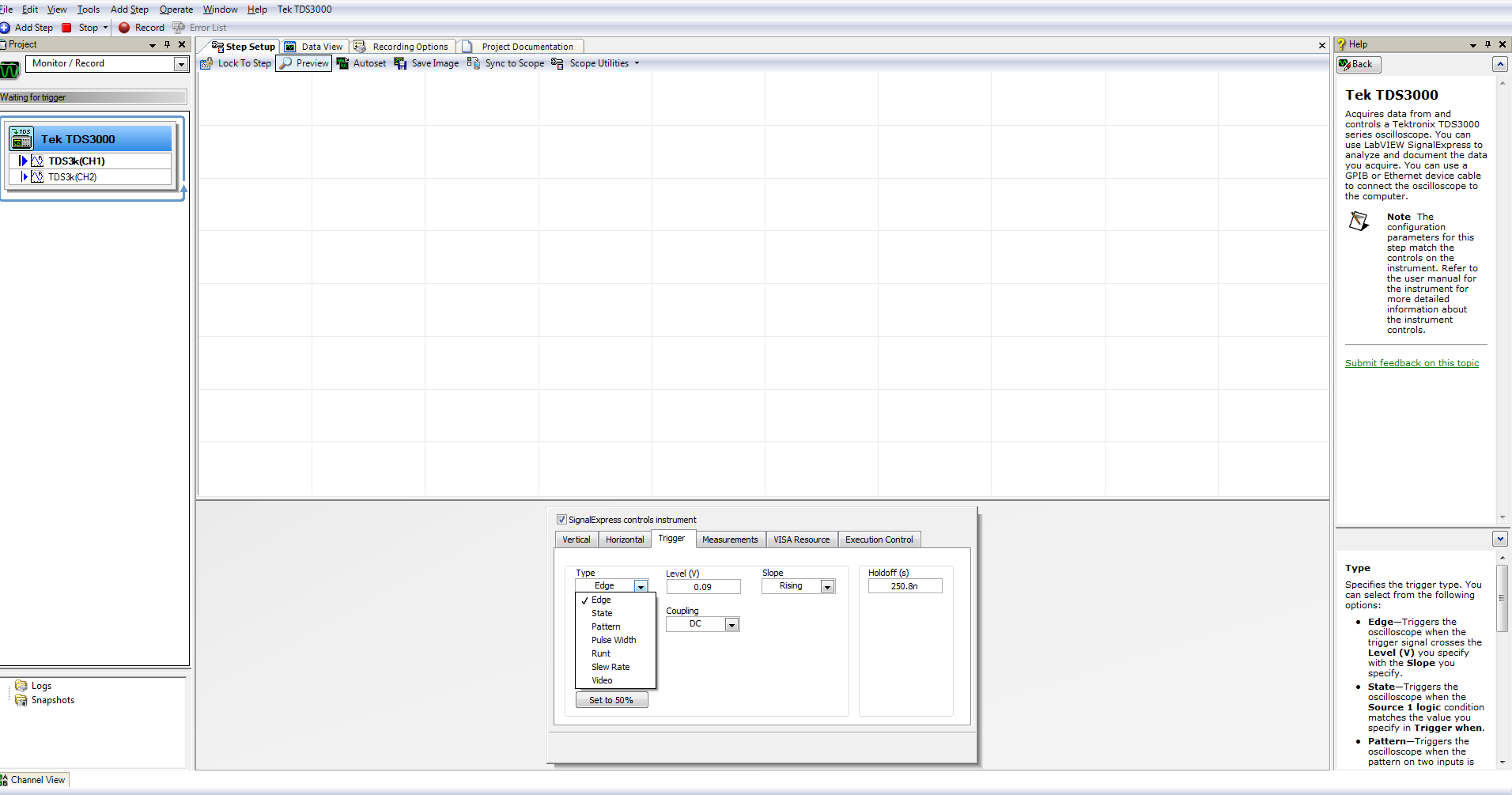Click the Sync to Scope icon
Image resolution: width=1512 pixels, height=795 pixels.
click(473, 63)
